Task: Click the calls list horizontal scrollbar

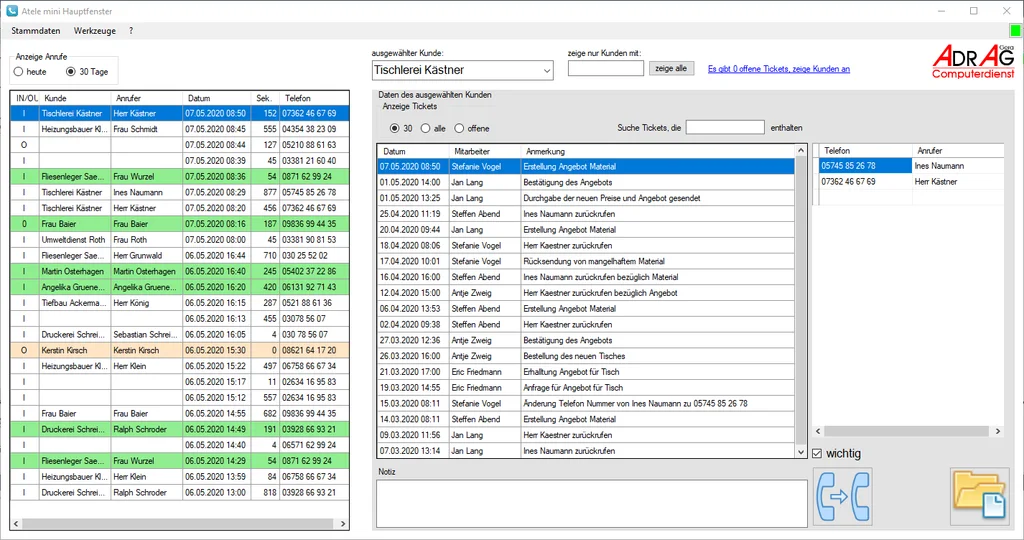Action: pos(180,524)
